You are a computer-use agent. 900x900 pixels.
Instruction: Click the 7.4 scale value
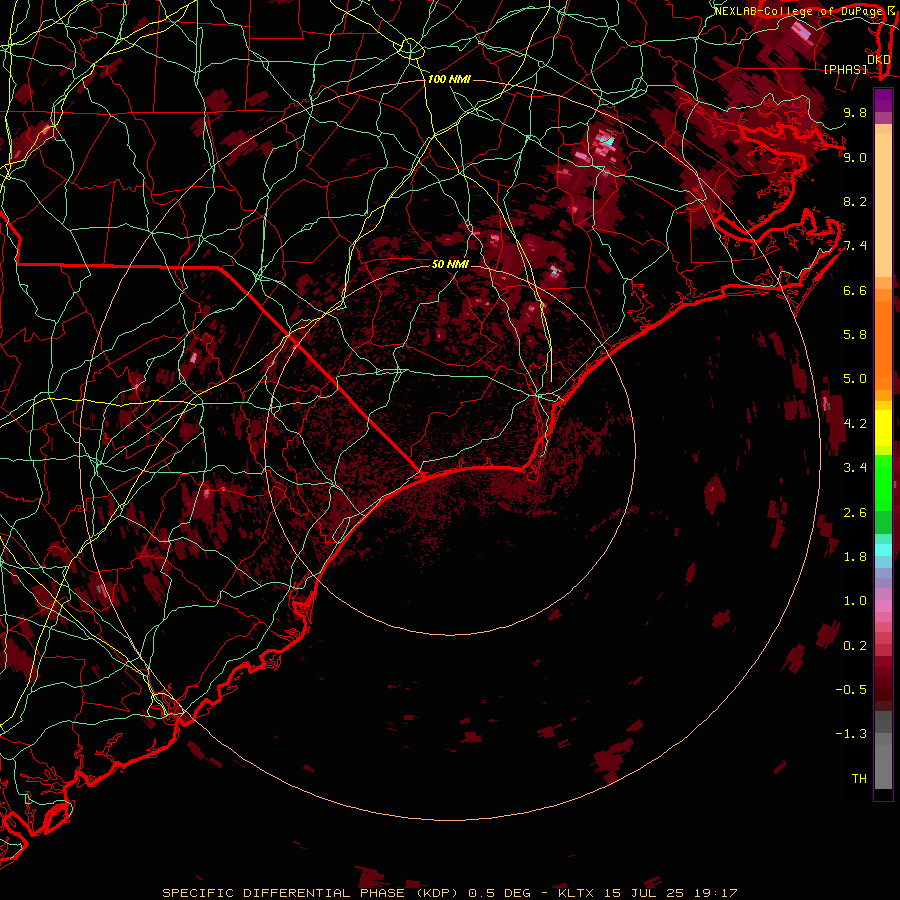coord(855,246)
